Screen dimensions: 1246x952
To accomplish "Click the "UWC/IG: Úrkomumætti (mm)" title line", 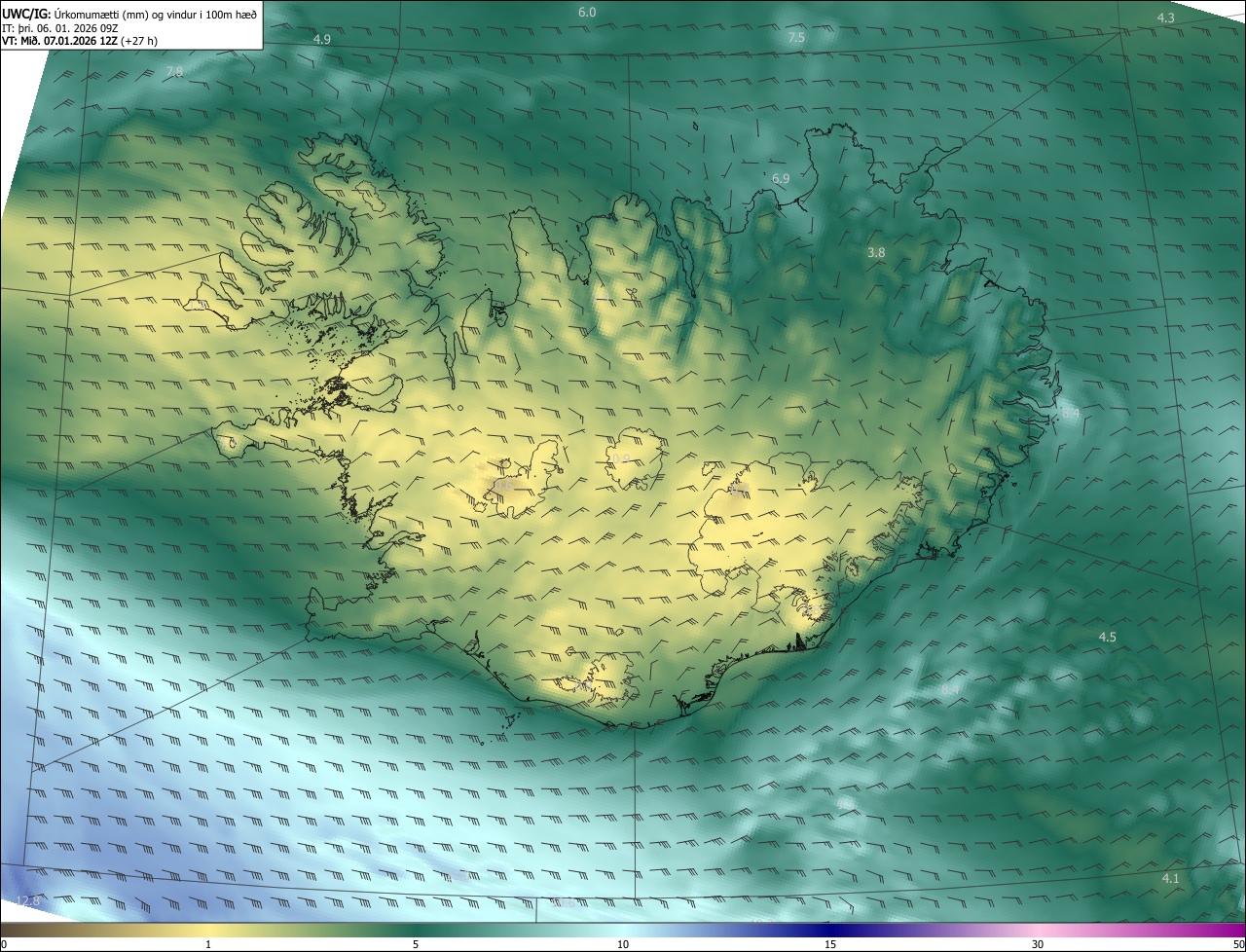I will point(130,14).
